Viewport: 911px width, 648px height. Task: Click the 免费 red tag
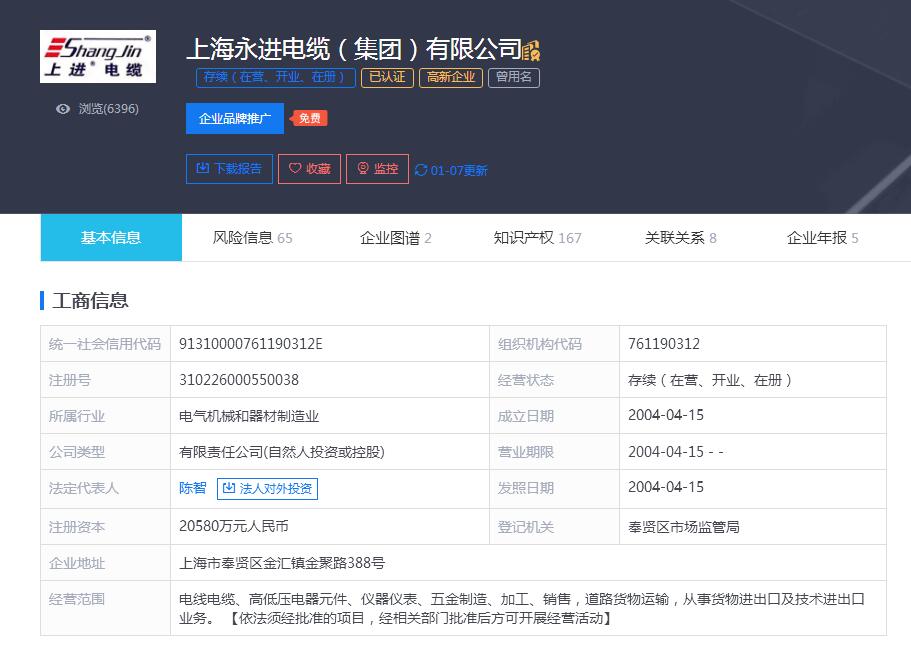pos(310,118)
